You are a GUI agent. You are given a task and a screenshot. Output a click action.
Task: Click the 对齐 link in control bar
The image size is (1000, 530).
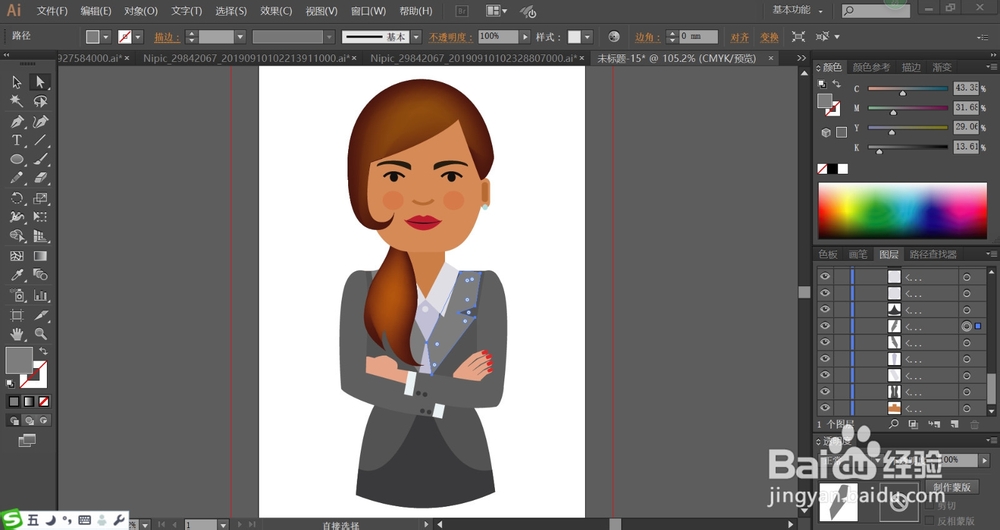click(x=740, y=37)
